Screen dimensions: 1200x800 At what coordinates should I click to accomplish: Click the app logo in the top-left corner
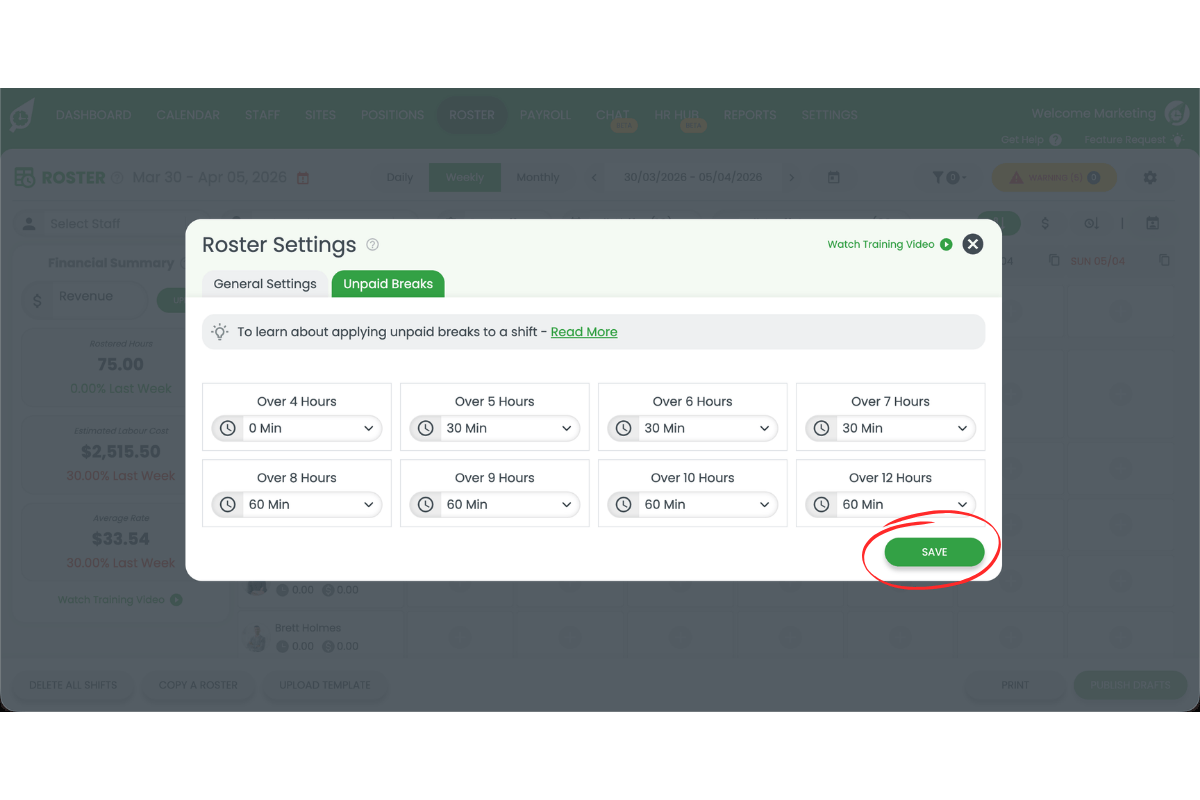pos(21,114)
